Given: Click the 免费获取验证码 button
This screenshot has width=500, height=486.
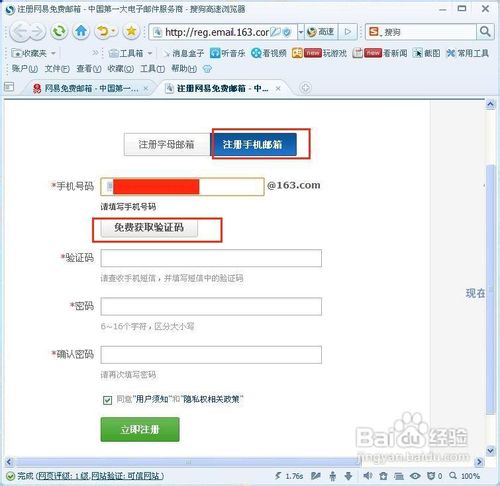Looking at the screenshot, I should (x=149, y=228).
